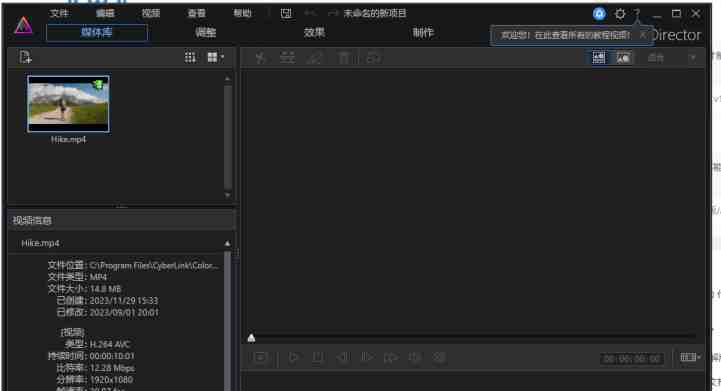
Task: Click the 分辨率 1920x1080 row
Action: (x=95, y=380)
